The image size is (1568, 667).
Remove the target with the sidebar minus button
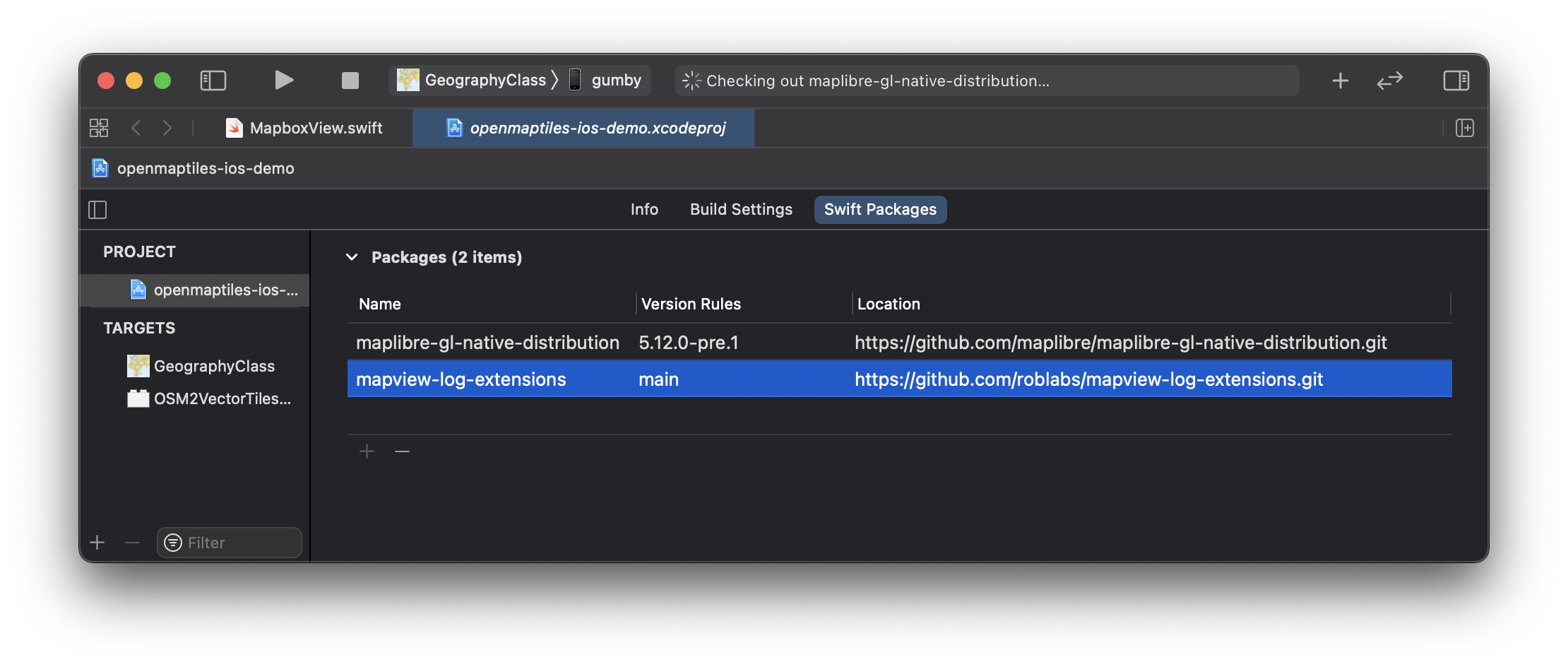coord(132,543)
